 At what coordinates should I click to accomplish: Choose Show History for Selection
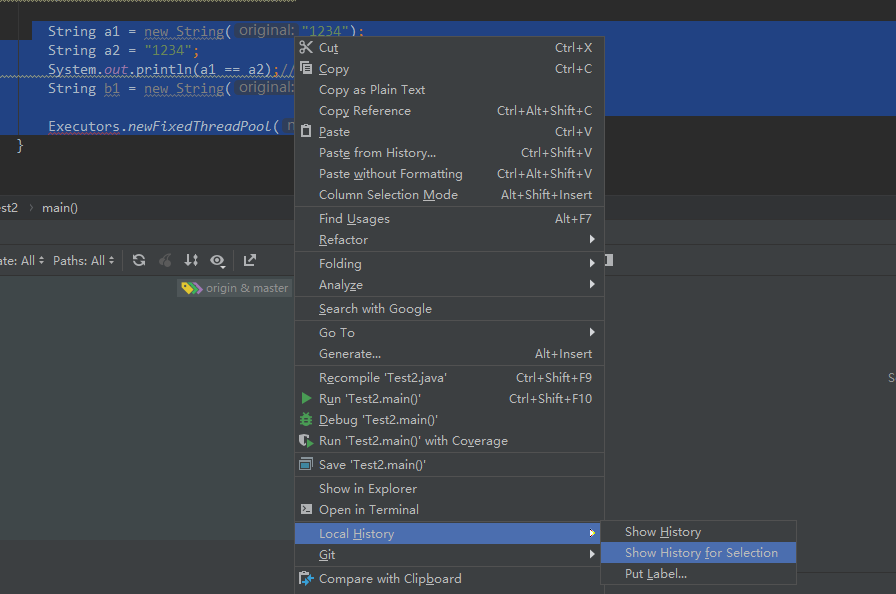pos(698,552)
